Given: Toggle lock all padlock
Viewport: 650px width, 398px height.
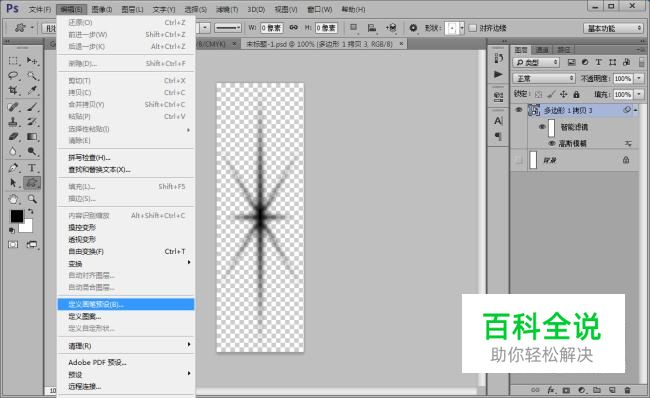Looking at the screenshot, I should click(x=576, y=95).
